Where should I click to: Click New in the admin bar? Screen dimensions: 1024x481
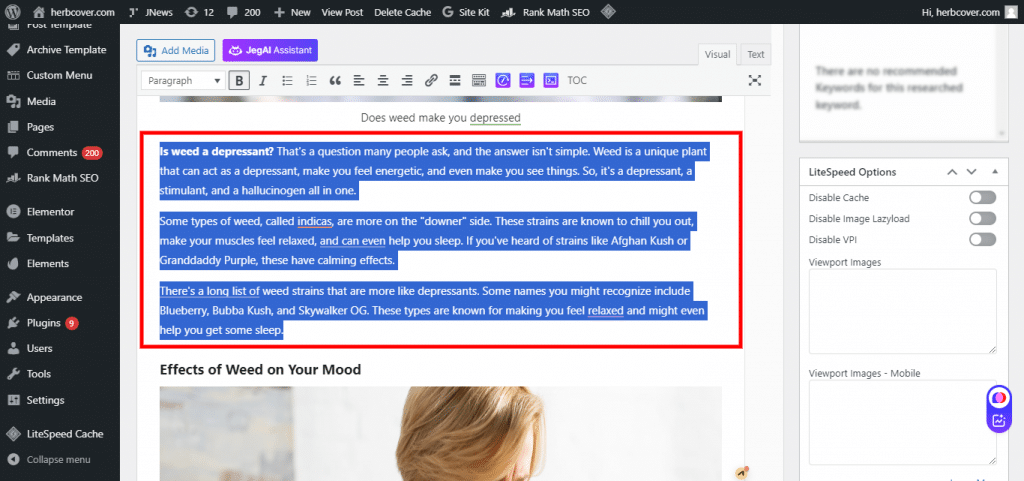click(293, 12)
